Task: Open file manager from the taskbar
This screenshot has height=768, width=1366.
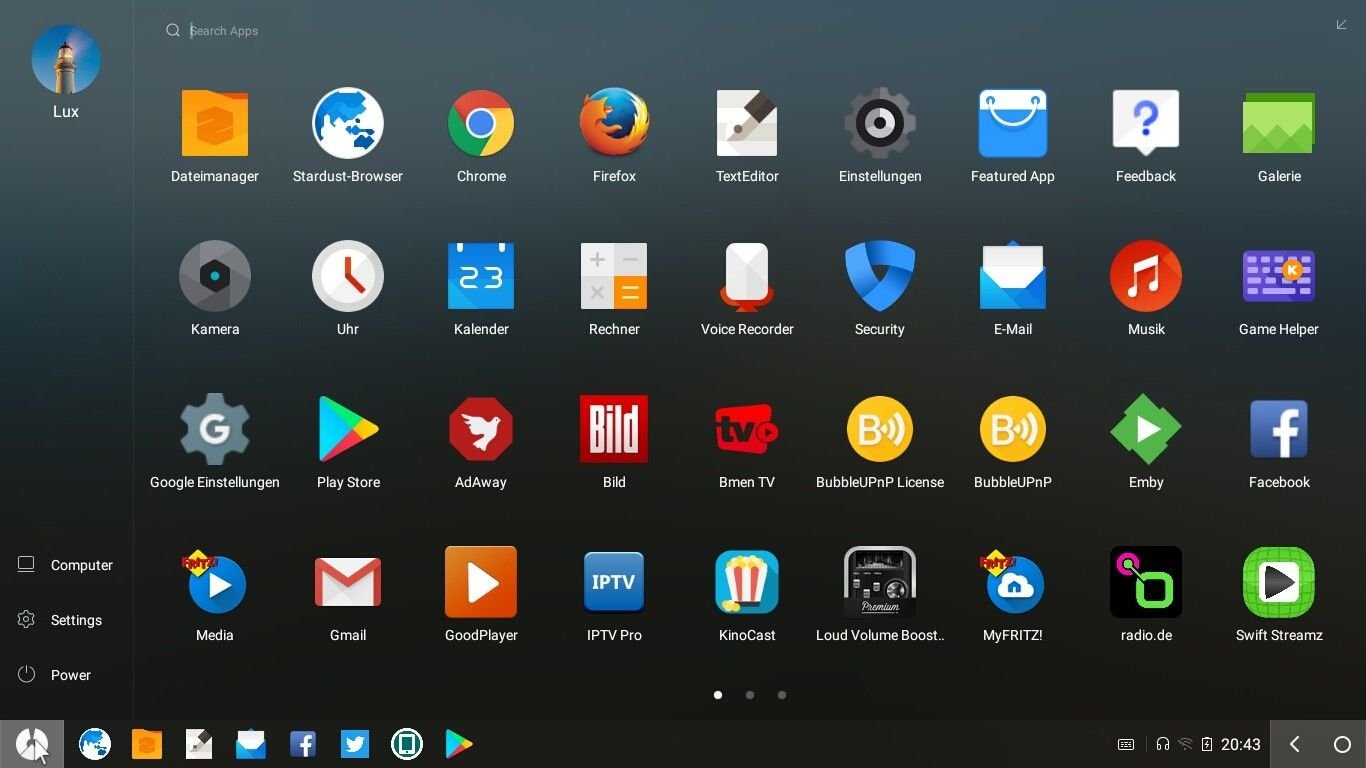Action: (x=147, y=744)
